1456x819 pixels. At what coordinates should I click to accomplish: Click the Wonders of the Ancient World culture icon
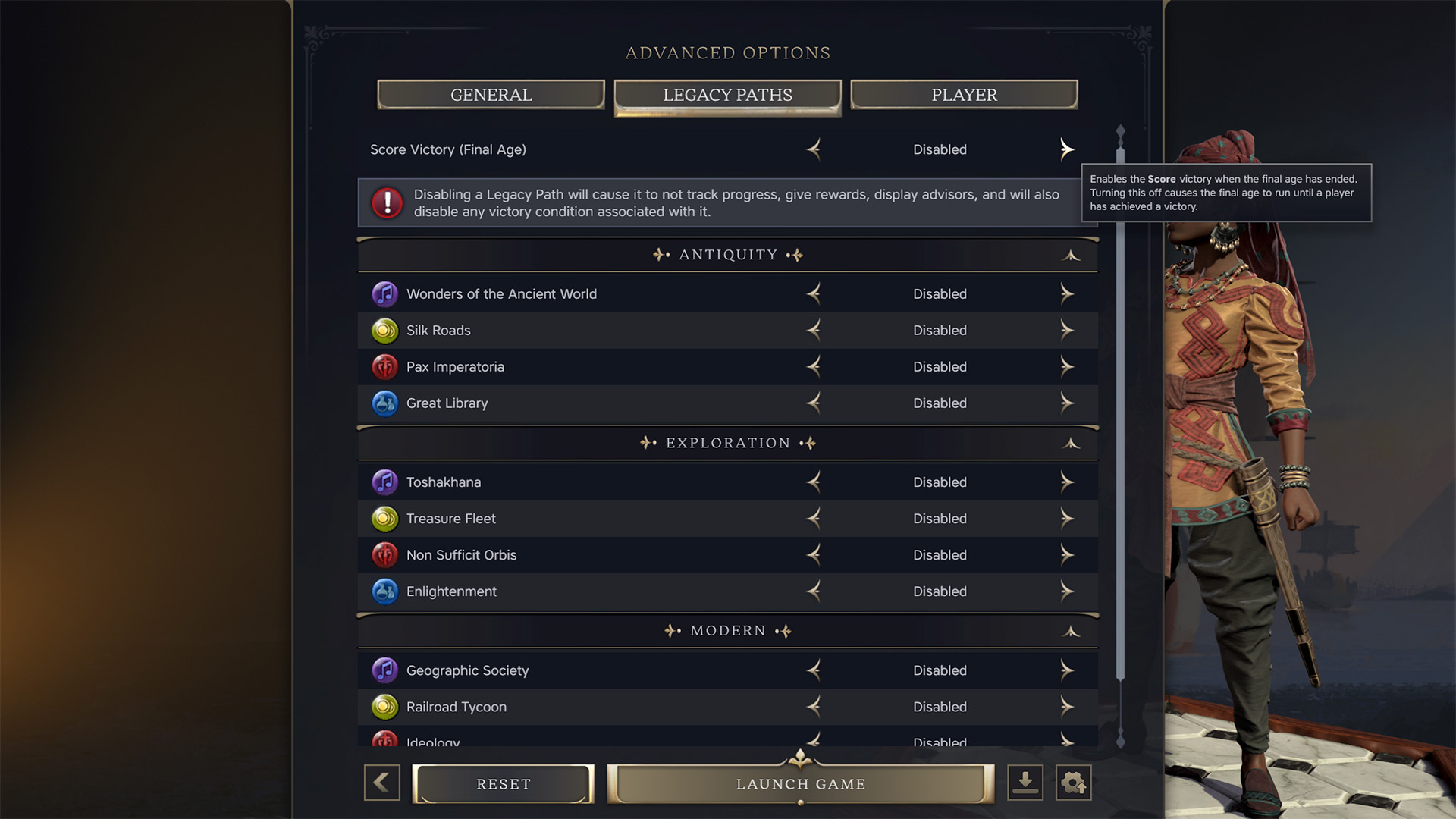pos(384,293)
